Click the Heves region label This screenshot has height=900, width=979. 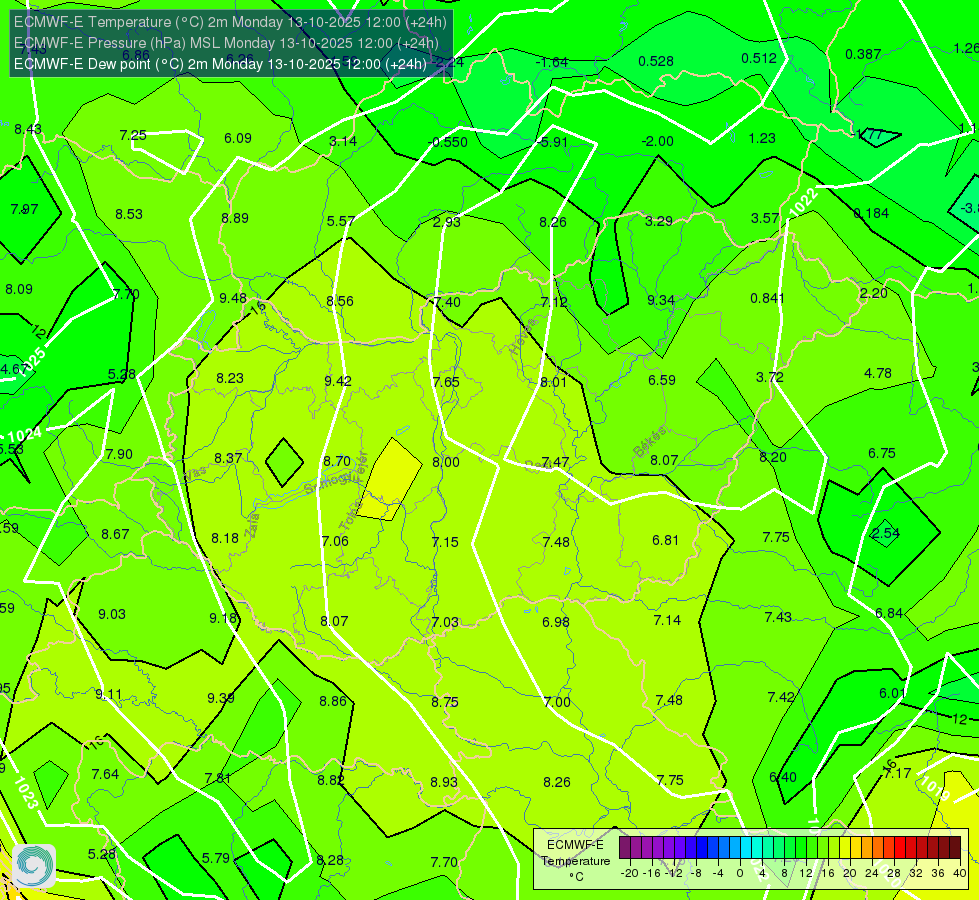pos(523,337)
